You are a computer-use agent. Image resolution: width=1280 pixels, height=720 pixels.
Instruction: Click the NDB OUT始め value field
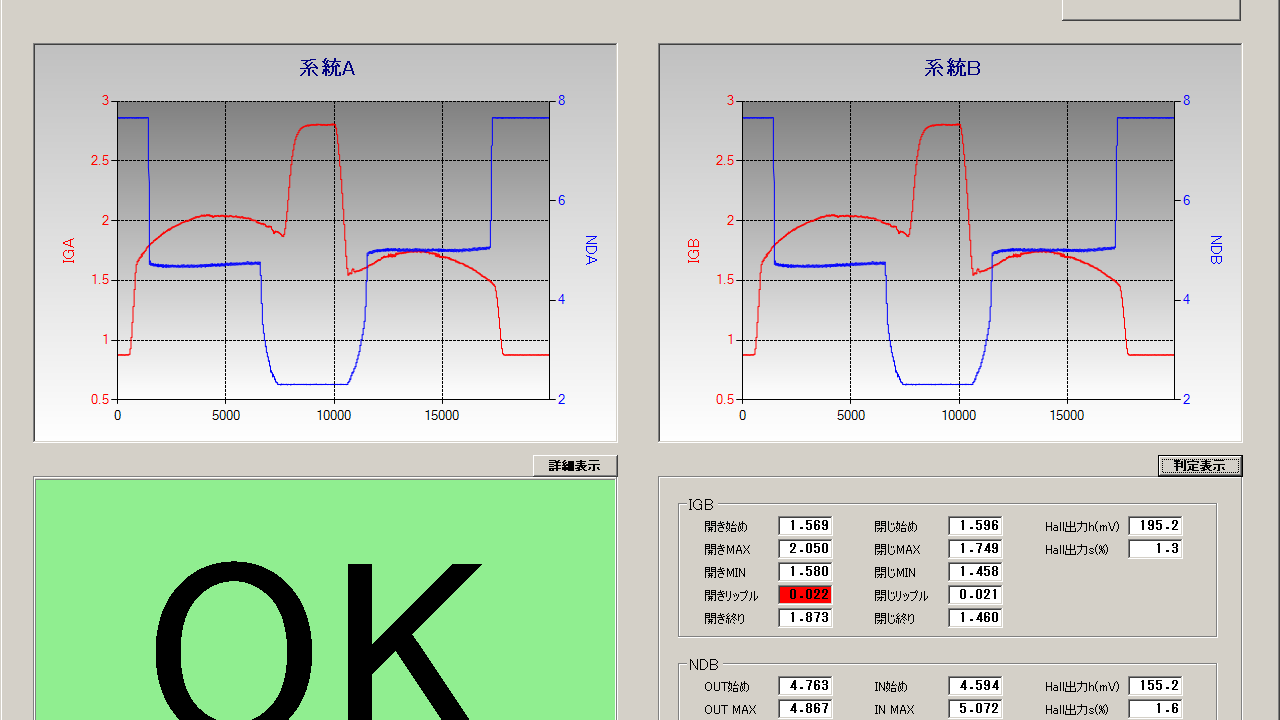(x=805, y=686)
